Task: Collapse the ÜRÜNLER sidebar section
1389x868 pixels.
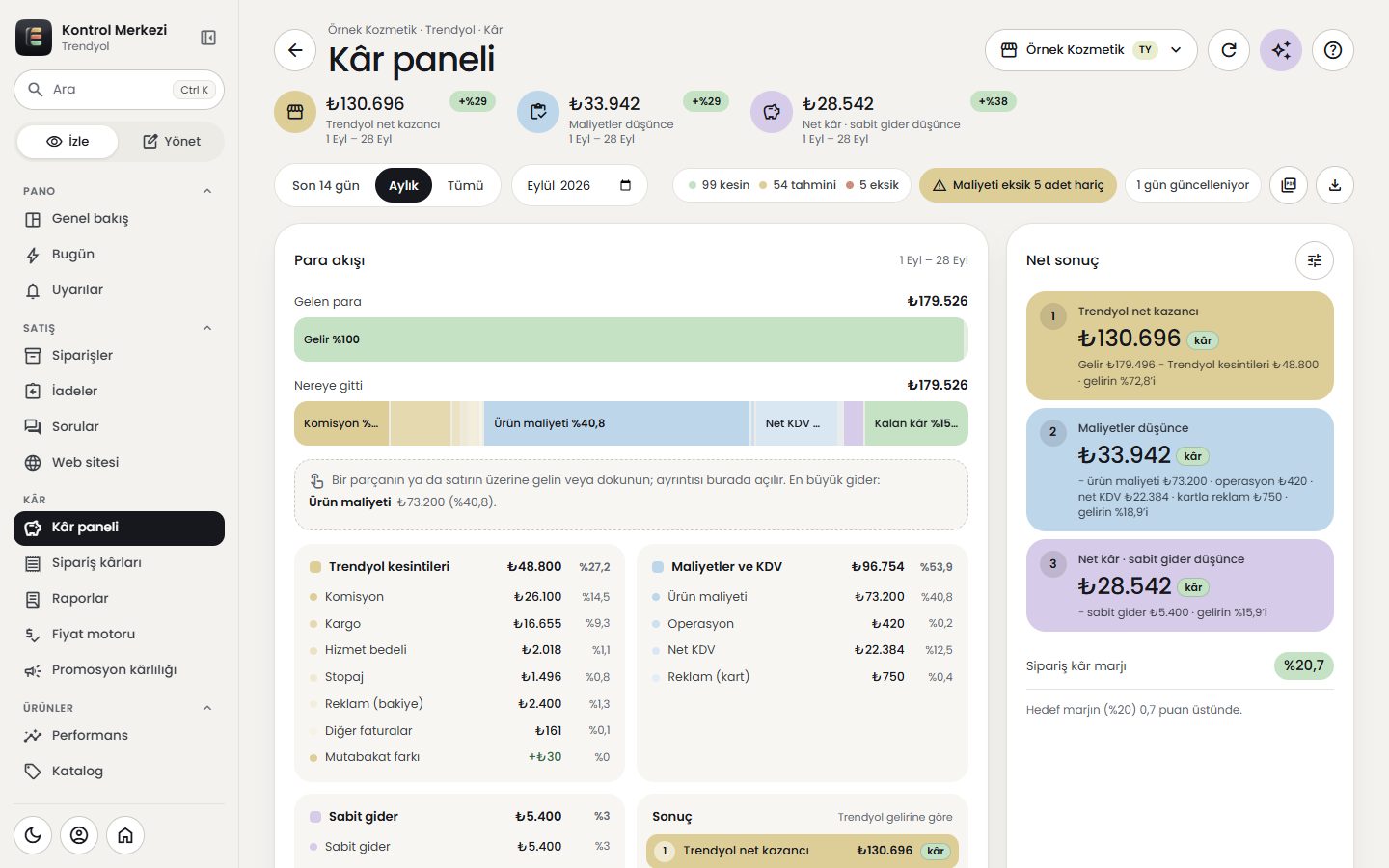Action: [x=207, y=708]
